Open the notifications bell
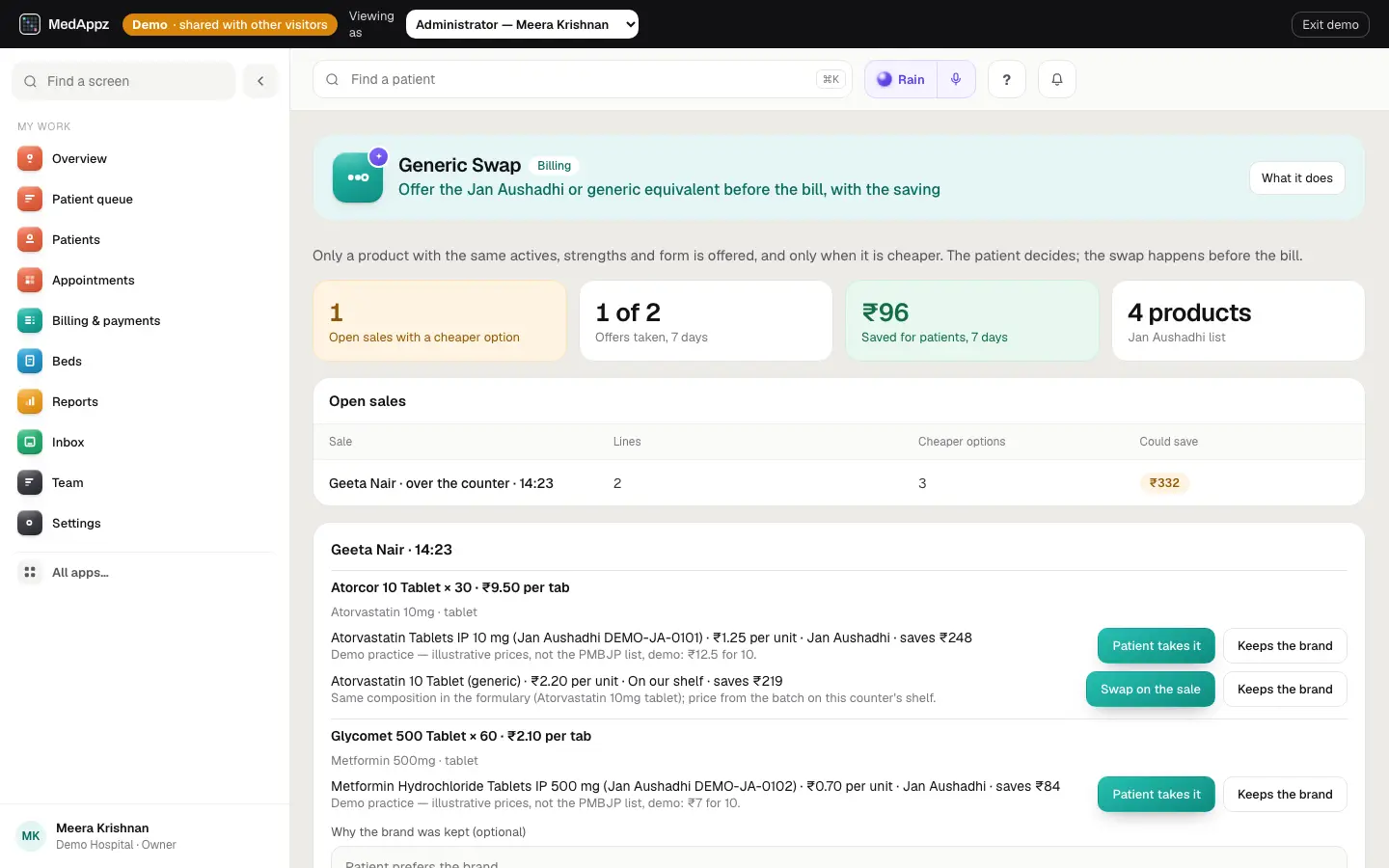This screenshot has width=1389, height=868. click(x=1057, y=79)
